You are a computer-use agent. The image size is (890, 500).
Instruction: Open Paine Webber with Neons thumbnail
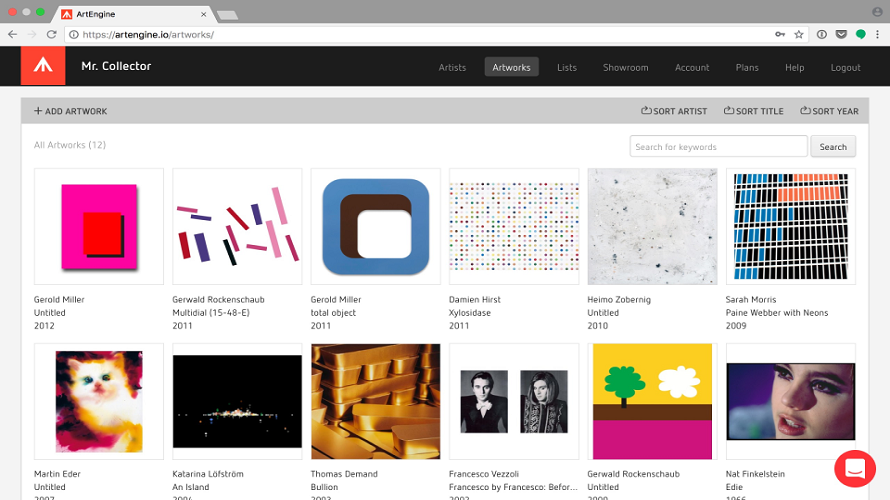click(791, 226)
